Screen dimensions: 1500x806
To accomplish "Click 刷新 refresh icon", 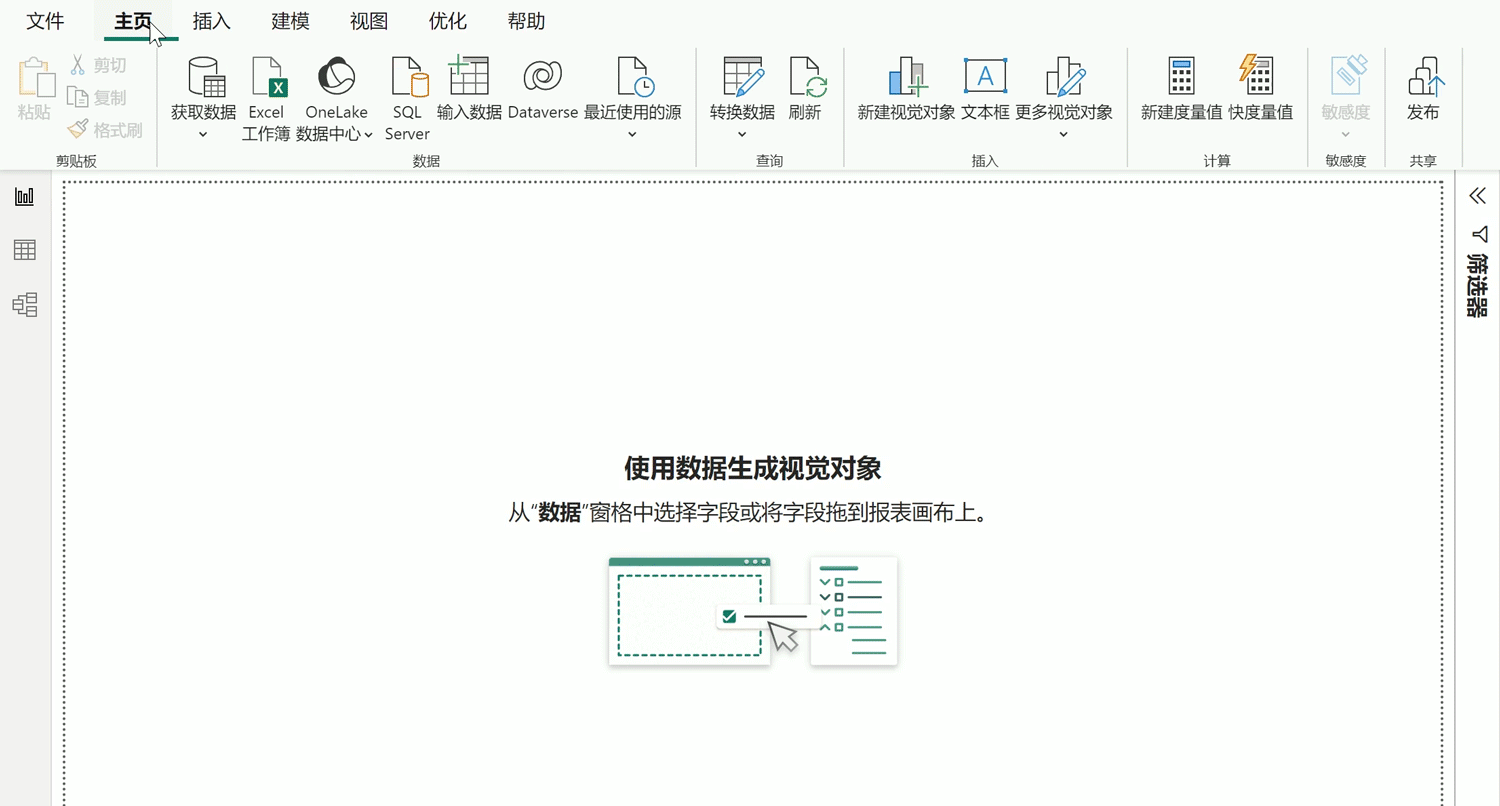I will click(x=805, y=77).
